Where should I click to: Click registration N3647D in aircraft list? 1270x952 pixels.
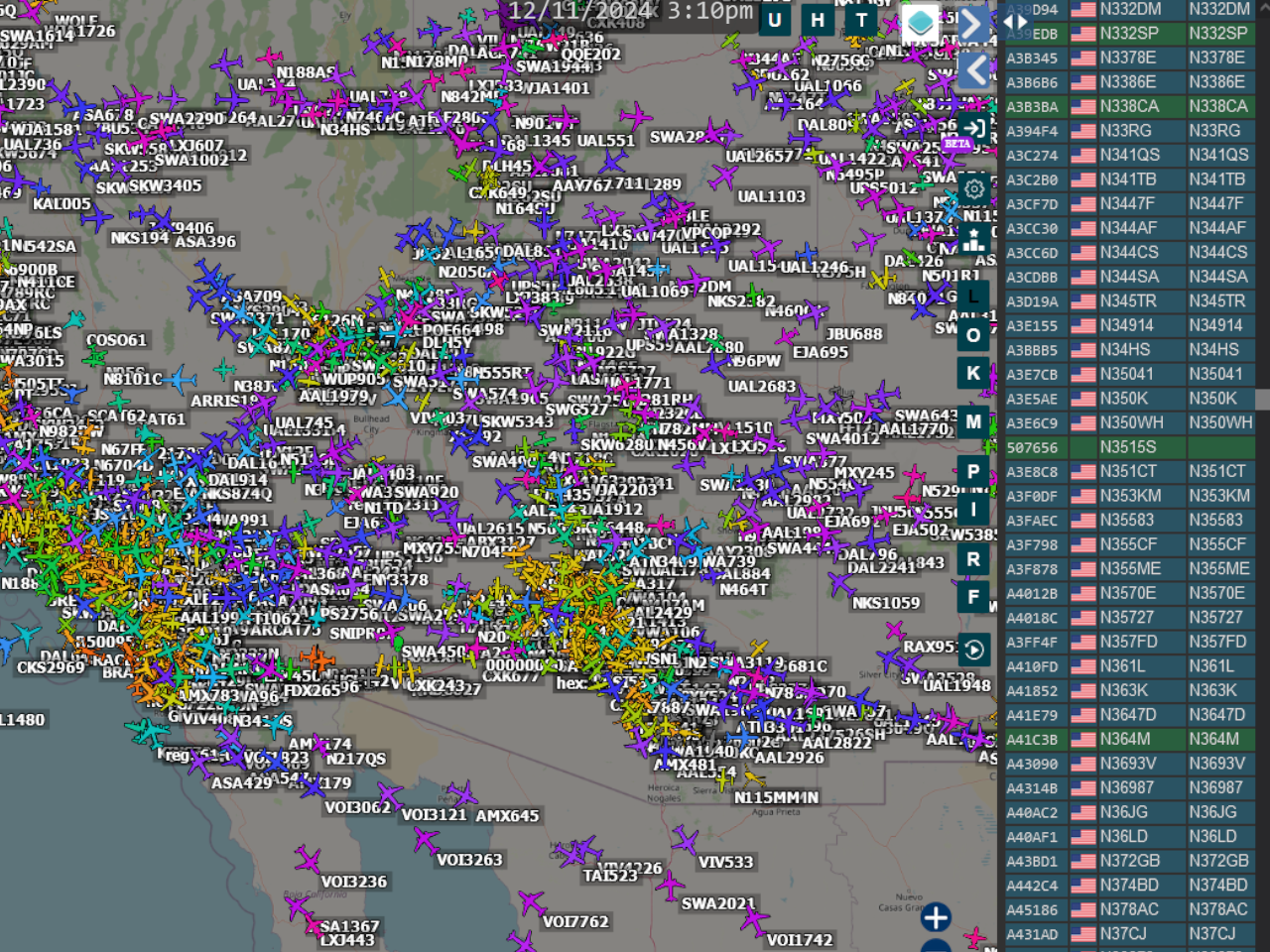(x=1128, y=715)
